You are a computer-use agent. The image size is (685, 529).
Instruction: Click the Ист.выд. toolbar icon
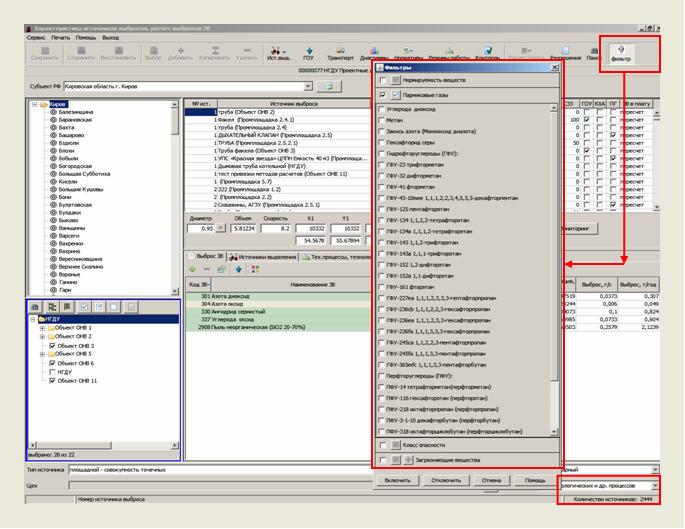coord(280,53)
